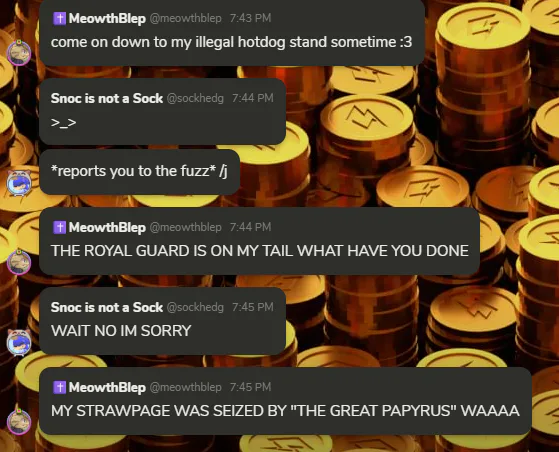Open Snoc's avatar next to the fuzz report message
The height and width of the screenshot is (452, 559).
click(19, 183)
